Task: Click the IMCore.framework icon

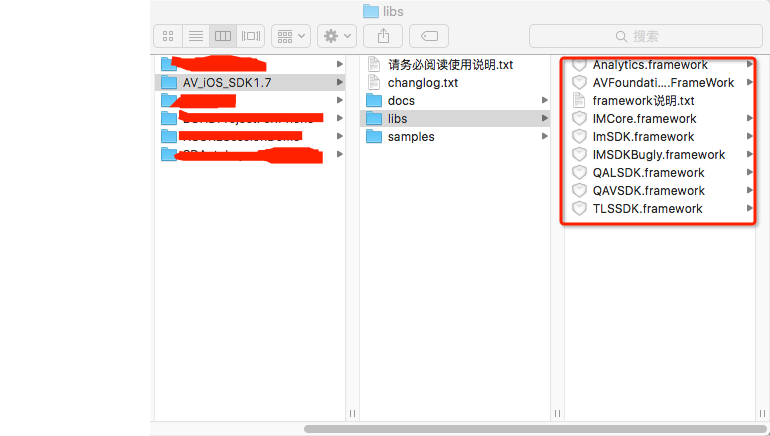Action: pyautogui.click(x=579, y=118)
